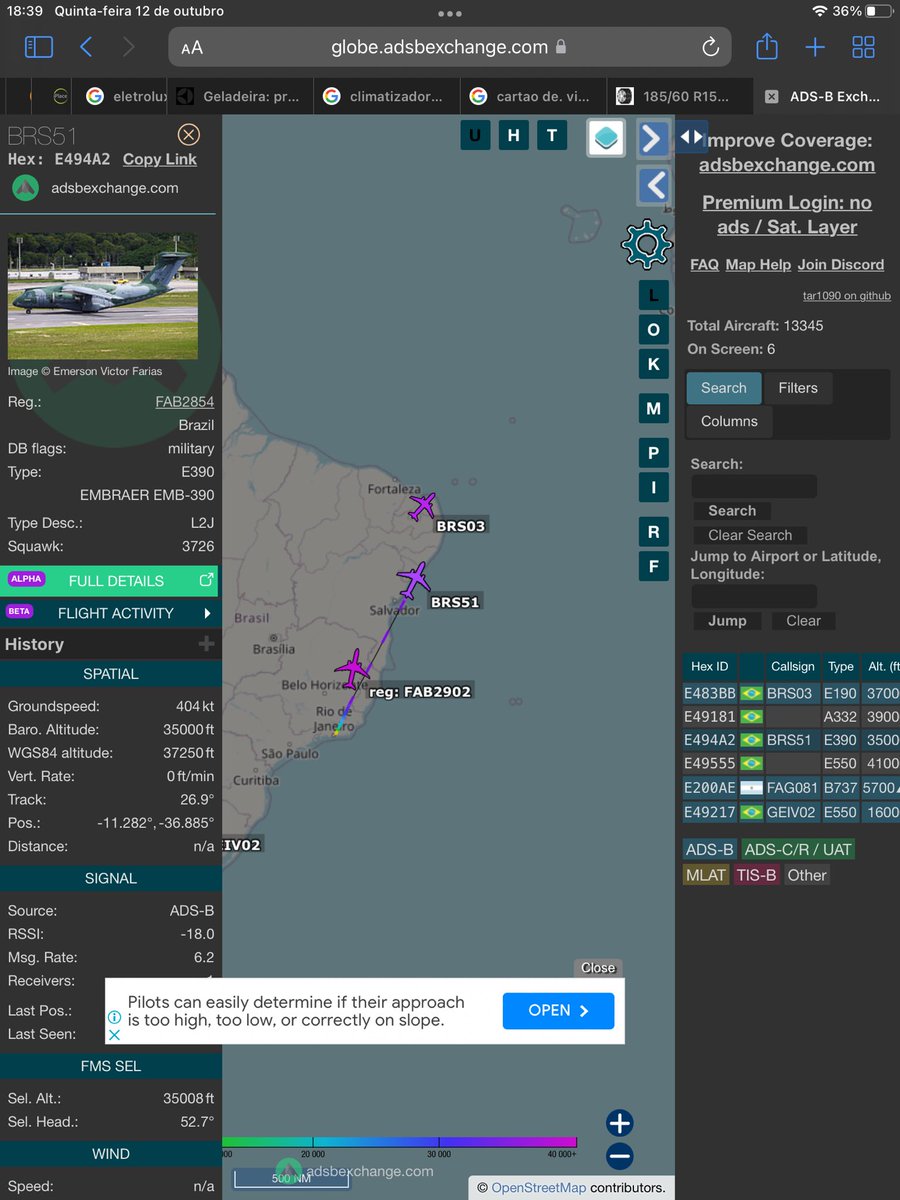Screen dimensions: 900x1200
Task: Switch to the Geladeira Safari tab
Action: 239,97
